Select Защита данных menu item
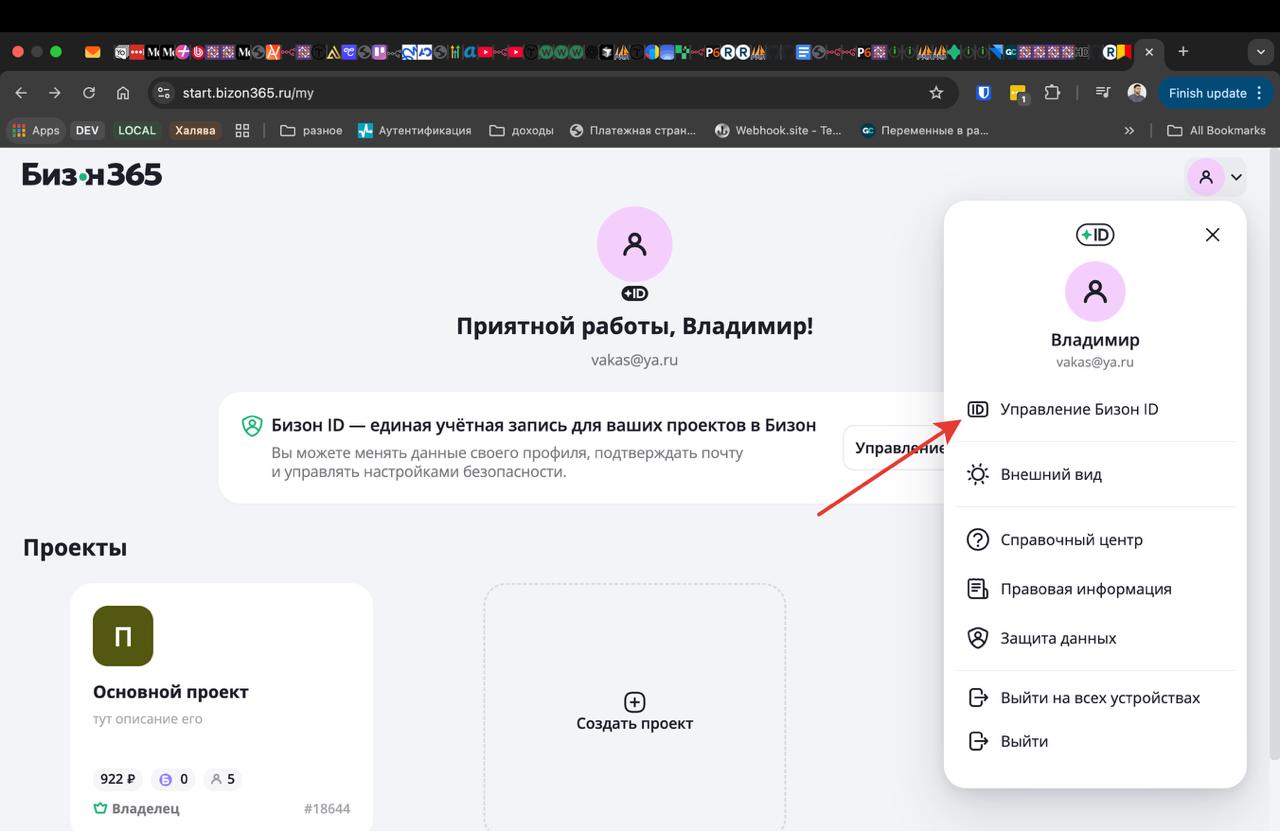Viewport: 1280px width, 831px height. point(1057,638)
